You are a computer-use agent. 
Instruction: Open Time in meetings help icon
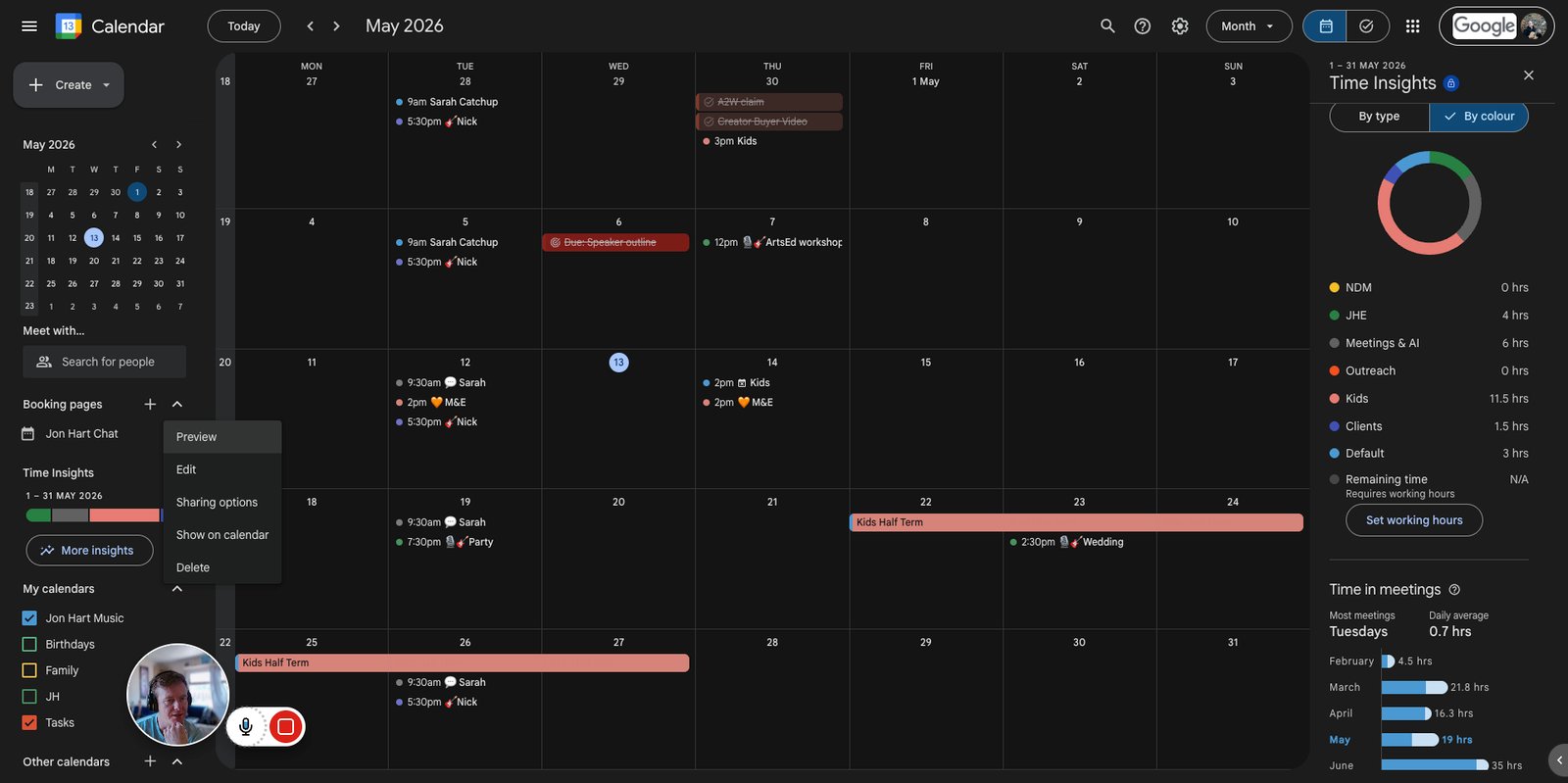point(1454,589)
